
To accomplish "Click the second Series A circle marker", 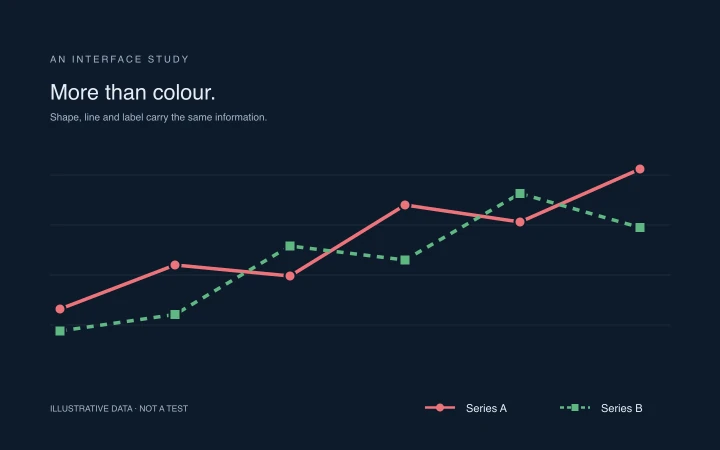I will (x=175, y=265).
